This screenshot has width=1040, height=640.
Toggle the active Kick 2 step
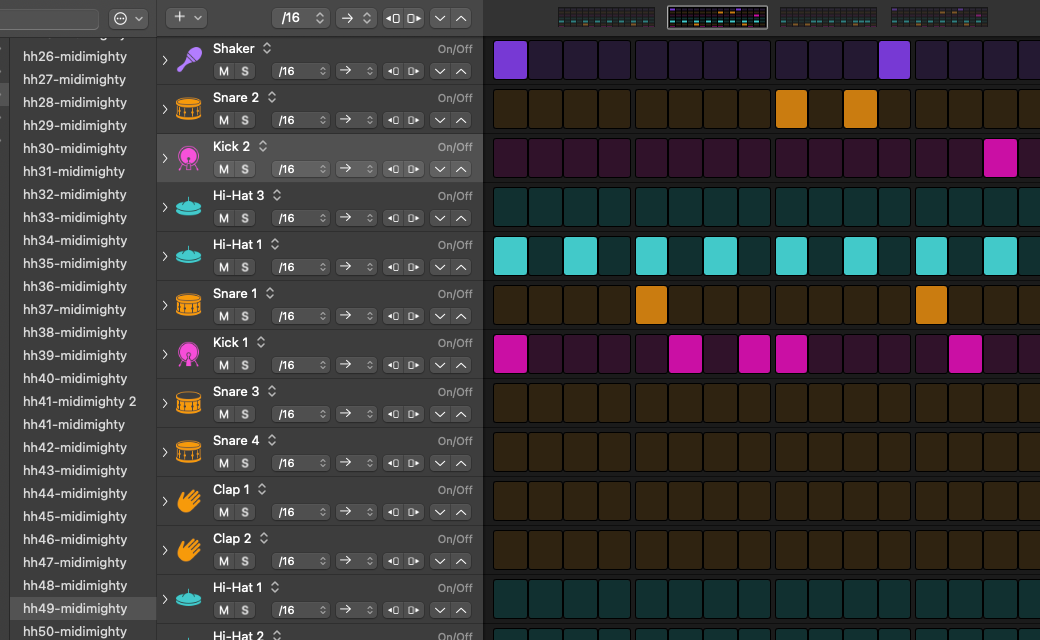coord(1000,158)
